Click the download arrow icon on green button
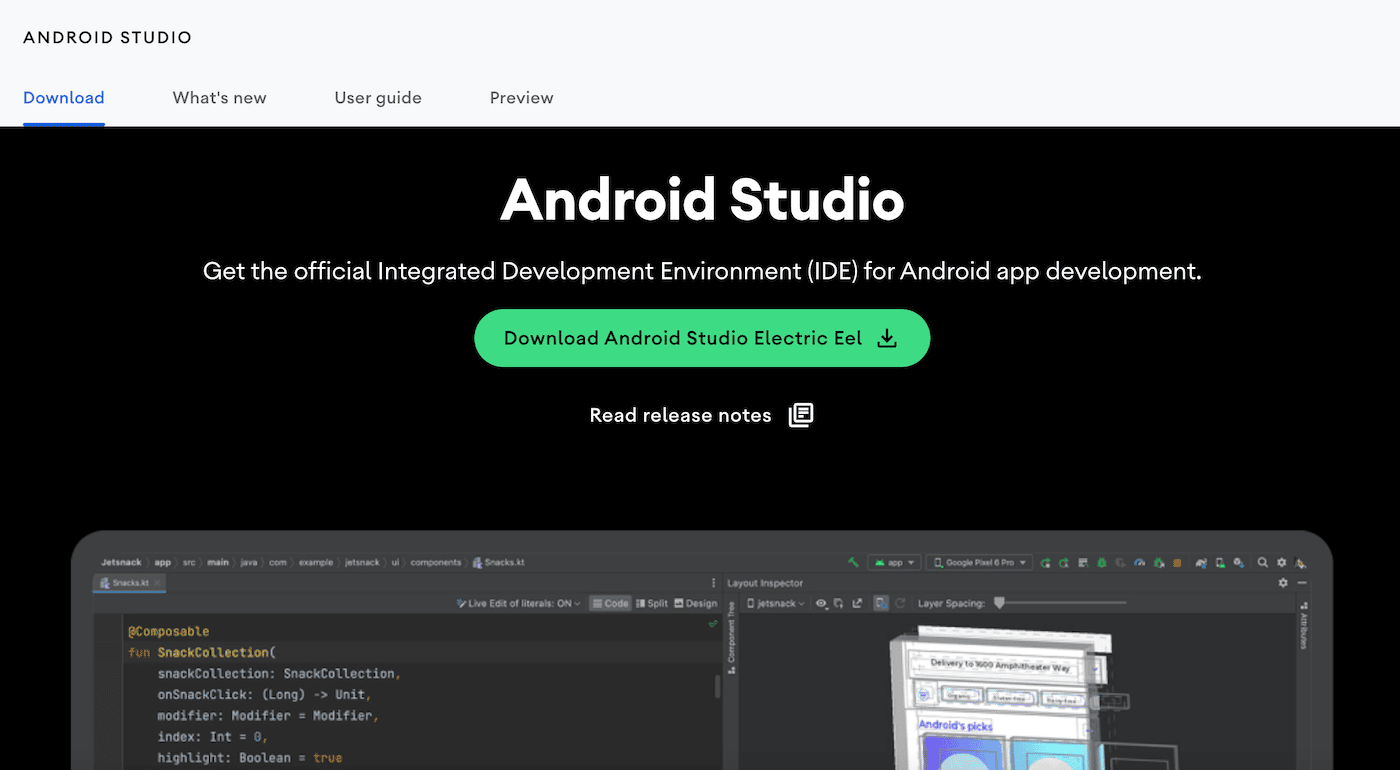Screen dimensions: 1400x770 886,338
